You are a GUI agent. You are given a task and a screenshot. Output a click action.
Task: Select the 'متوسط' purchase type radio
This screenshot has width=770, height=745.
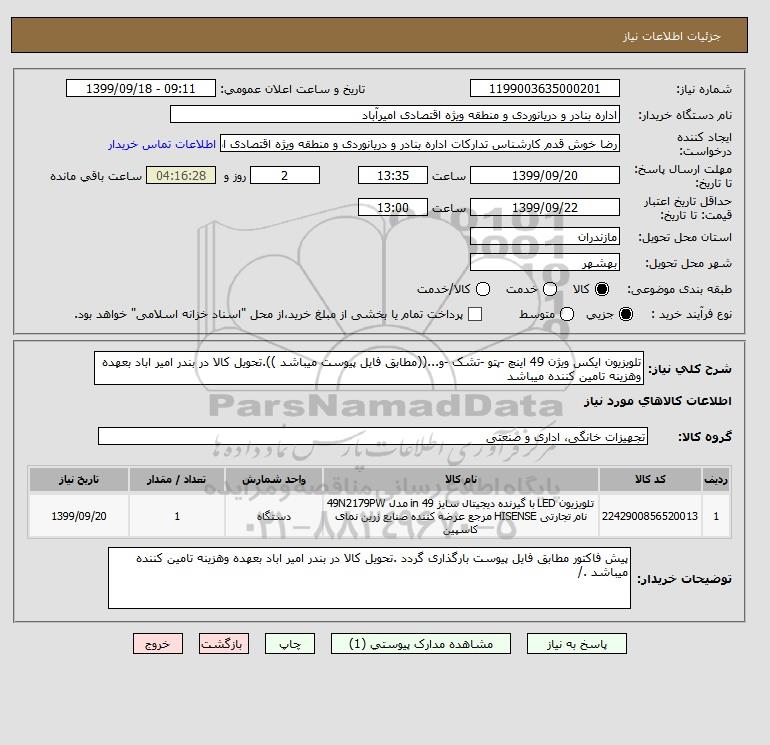(x=567, y=314)
